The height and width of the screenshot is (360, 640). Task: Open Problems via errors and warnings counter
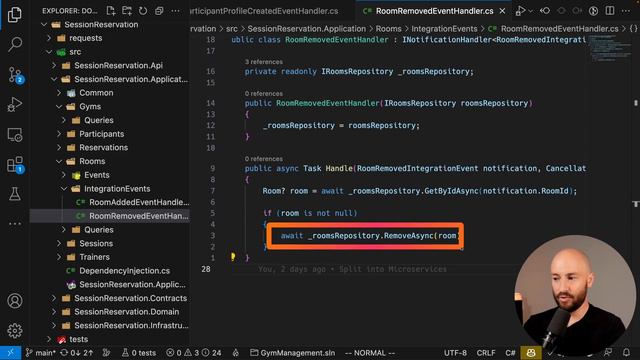(x=193, y=353)
